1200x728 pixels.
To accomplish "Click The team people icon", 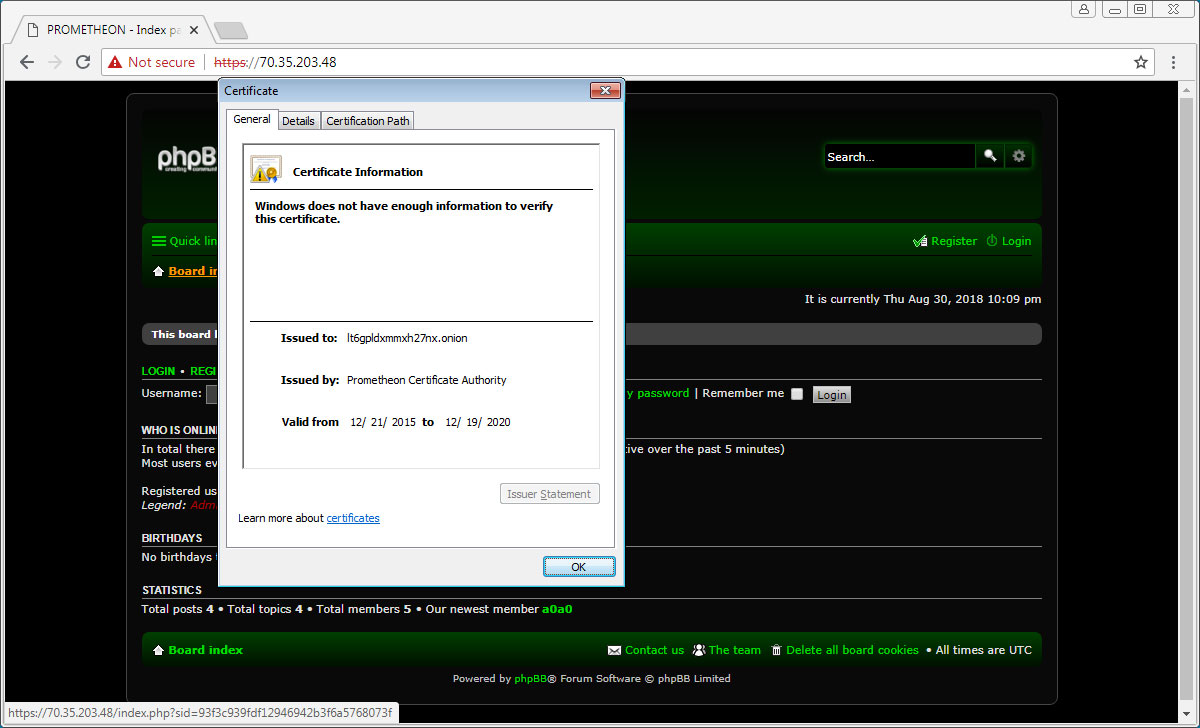I will [699, 650].
